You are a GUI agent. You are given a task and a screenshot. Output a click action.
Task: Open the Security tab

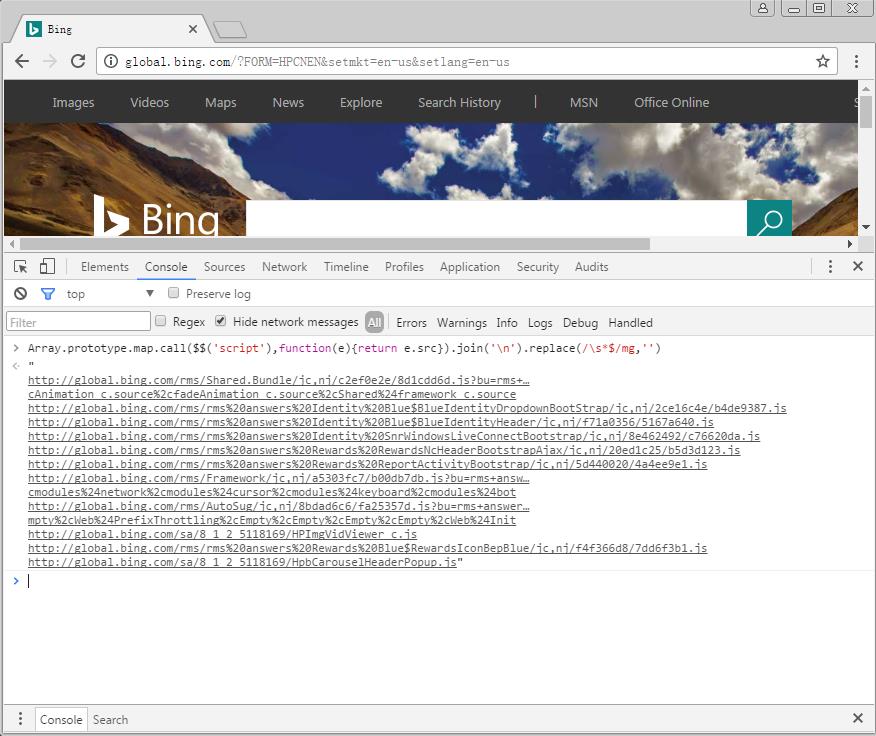[537, 267]
